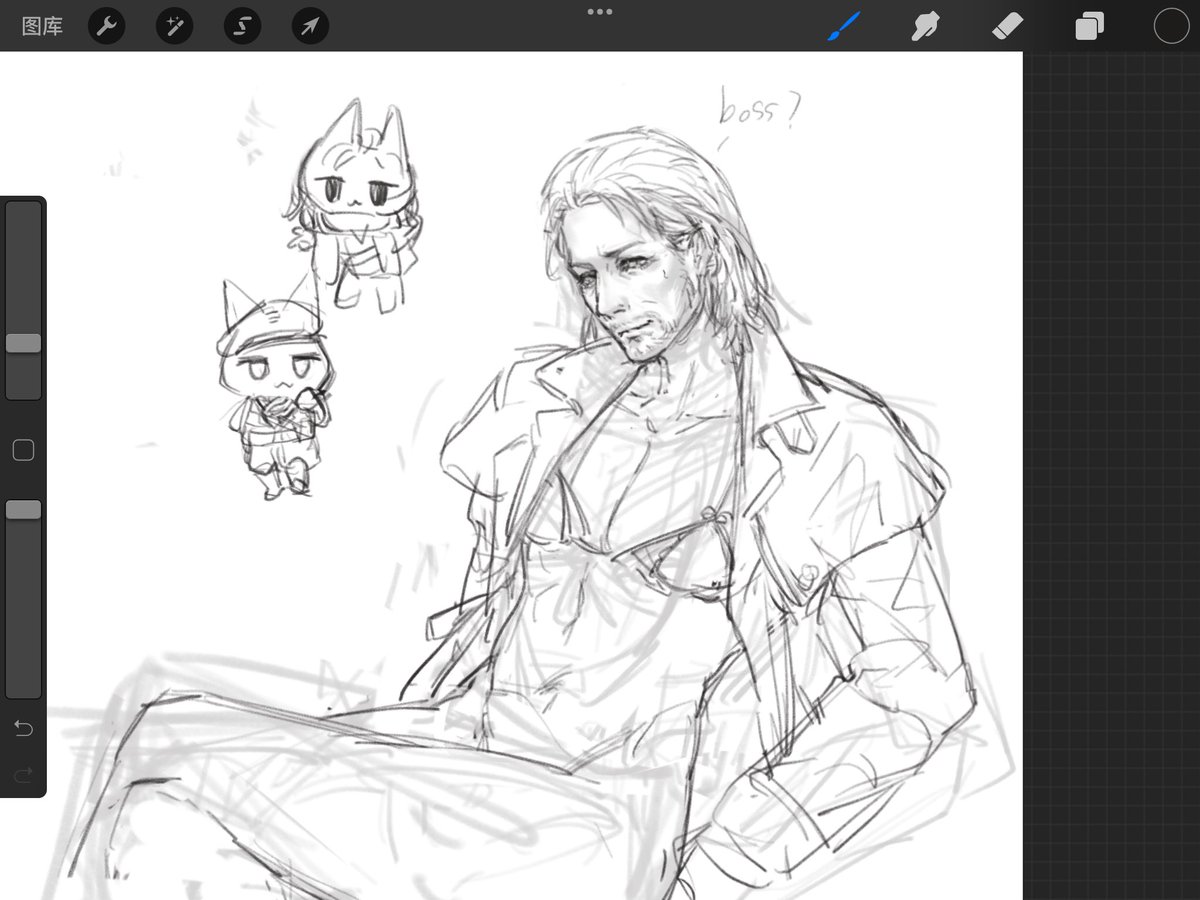The image size is (1200, 900).
Task: Select the Smudge finger tool
Action: tap(926, 26)
